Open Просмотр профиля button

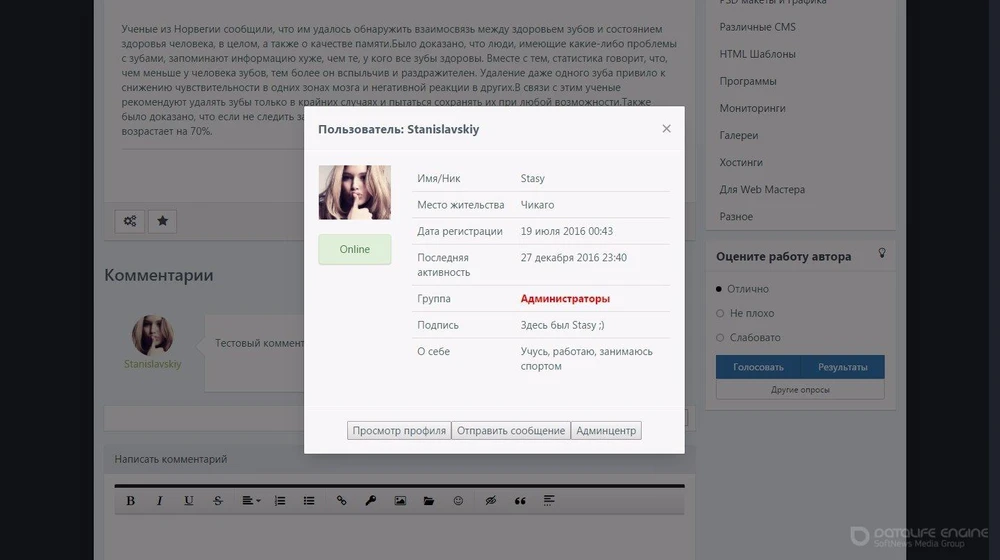tap(399, 431)
